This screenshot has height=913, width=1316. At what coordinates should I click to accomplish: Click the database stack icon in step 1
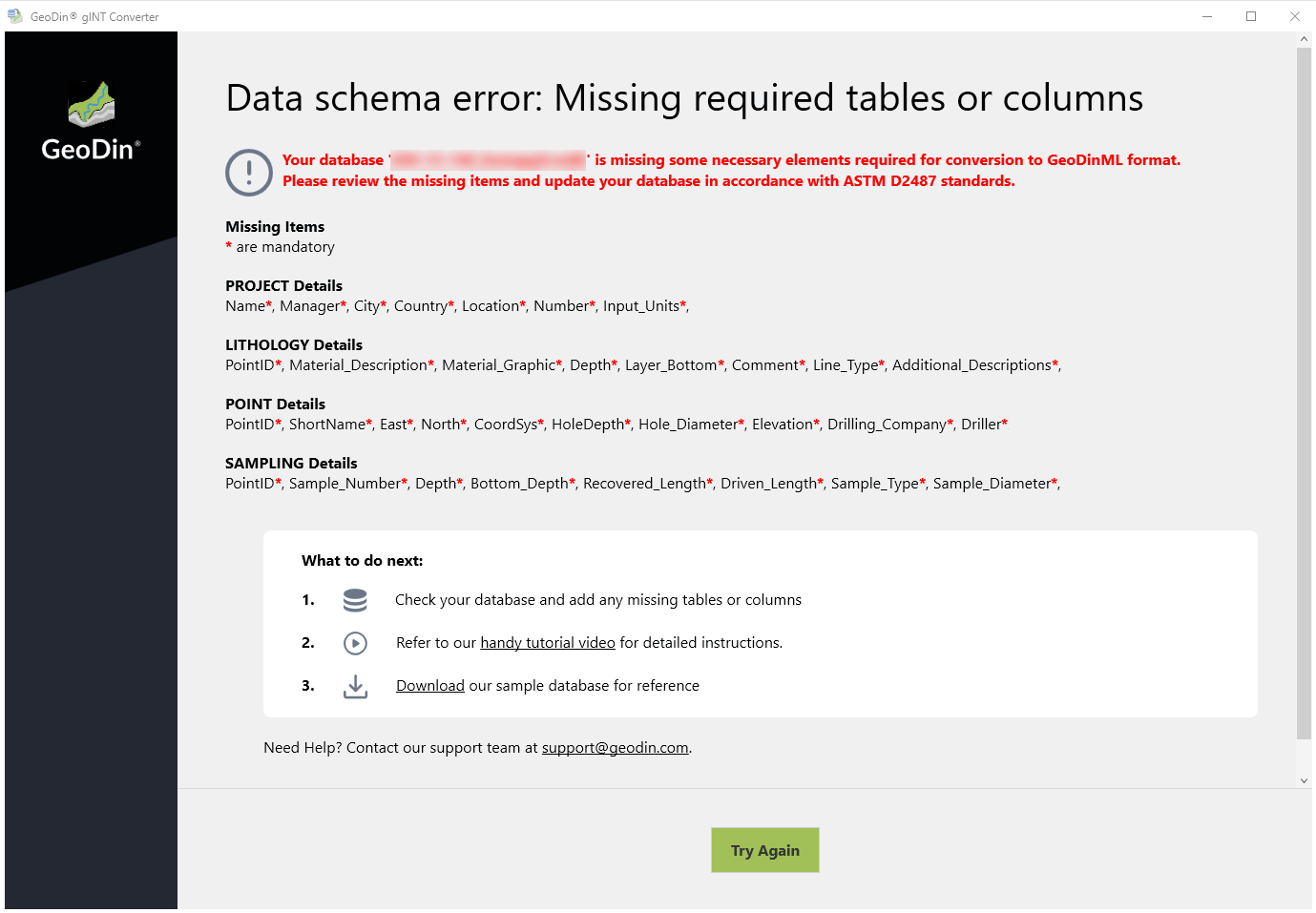pos(355,600)
